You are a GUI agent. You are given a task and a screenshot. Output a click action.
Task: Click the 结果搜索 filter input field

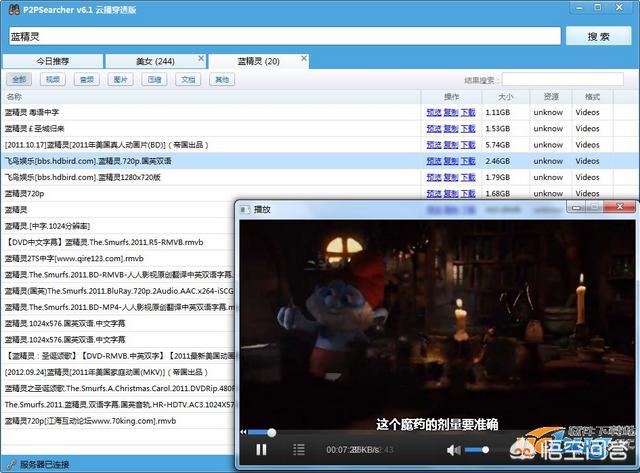point(562,79)
